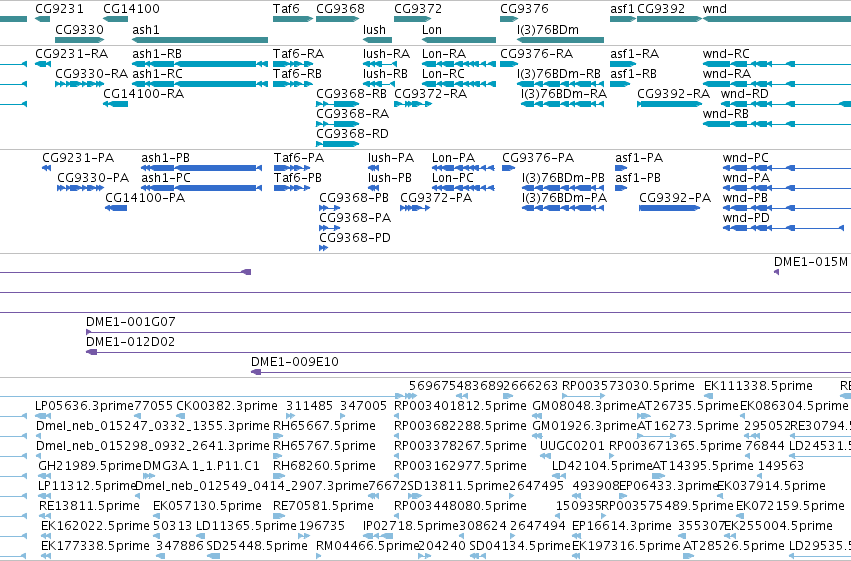Open transcript CG9231-RA label
851x561 pixels.
72,54
